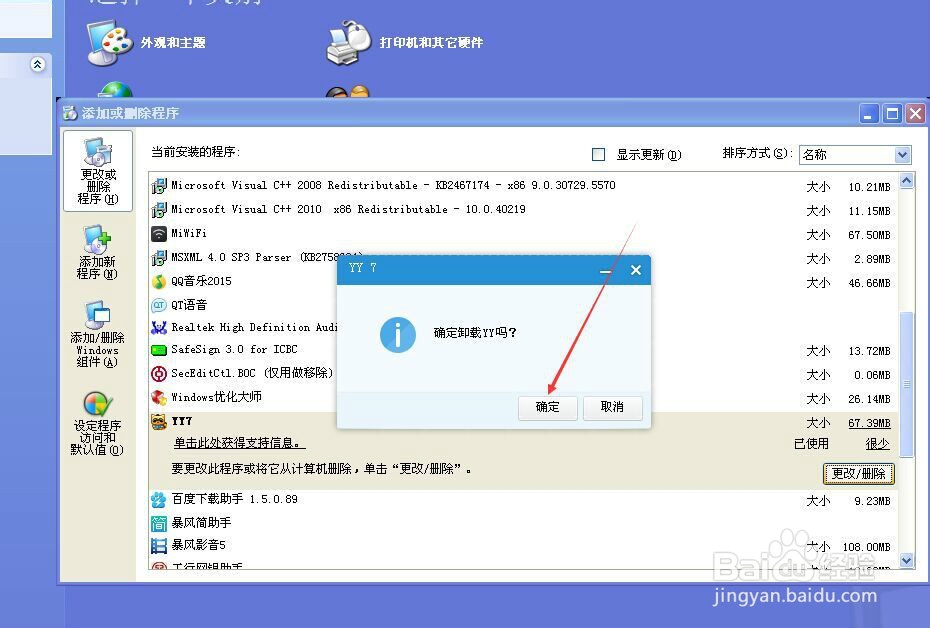
Task: Select Windows优化大师 list entry text
Action: click(x=216, y=397)
